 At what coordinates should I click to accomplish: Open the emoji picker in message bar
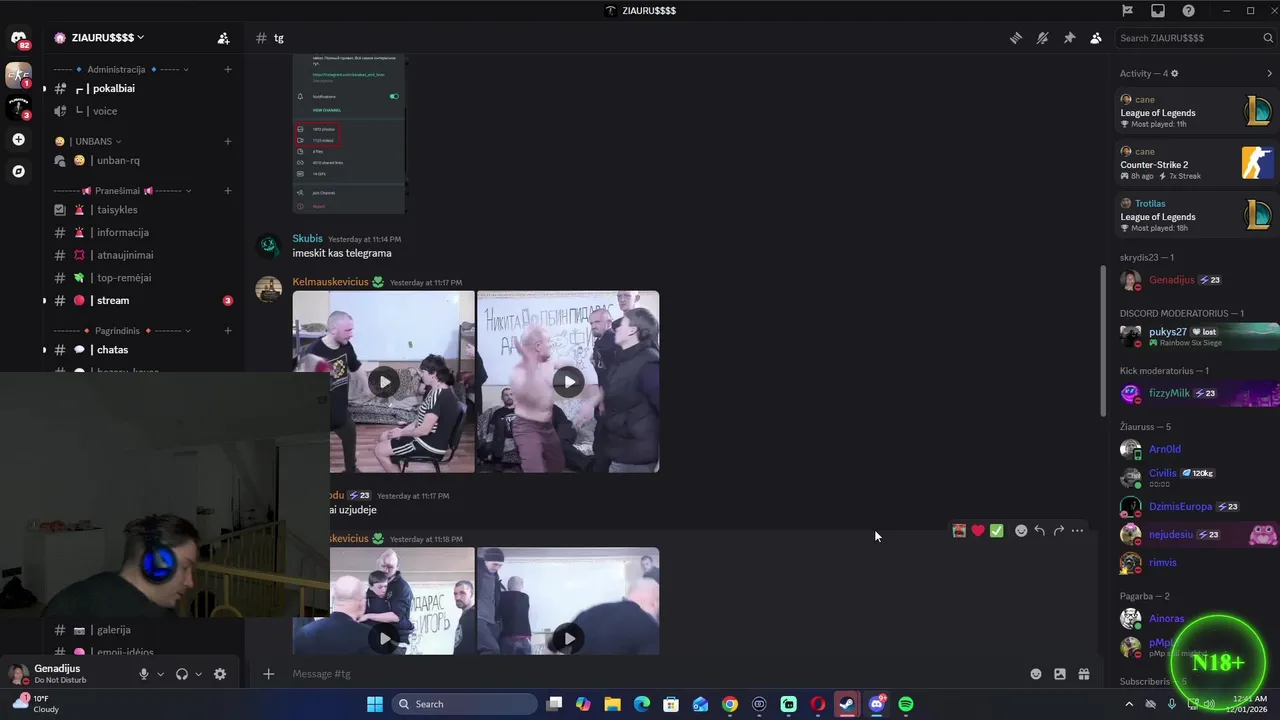click(1036, 674)
